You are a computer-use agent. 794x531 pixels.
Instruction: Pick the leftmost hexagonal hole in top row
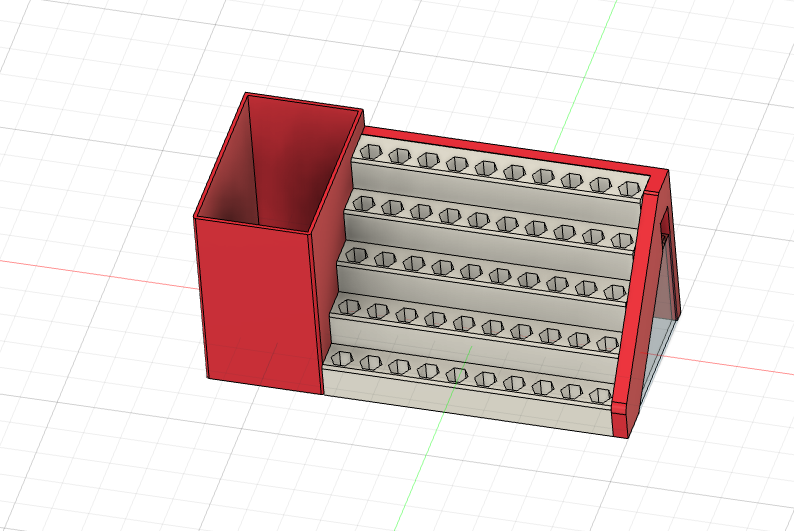coord(371,151)
